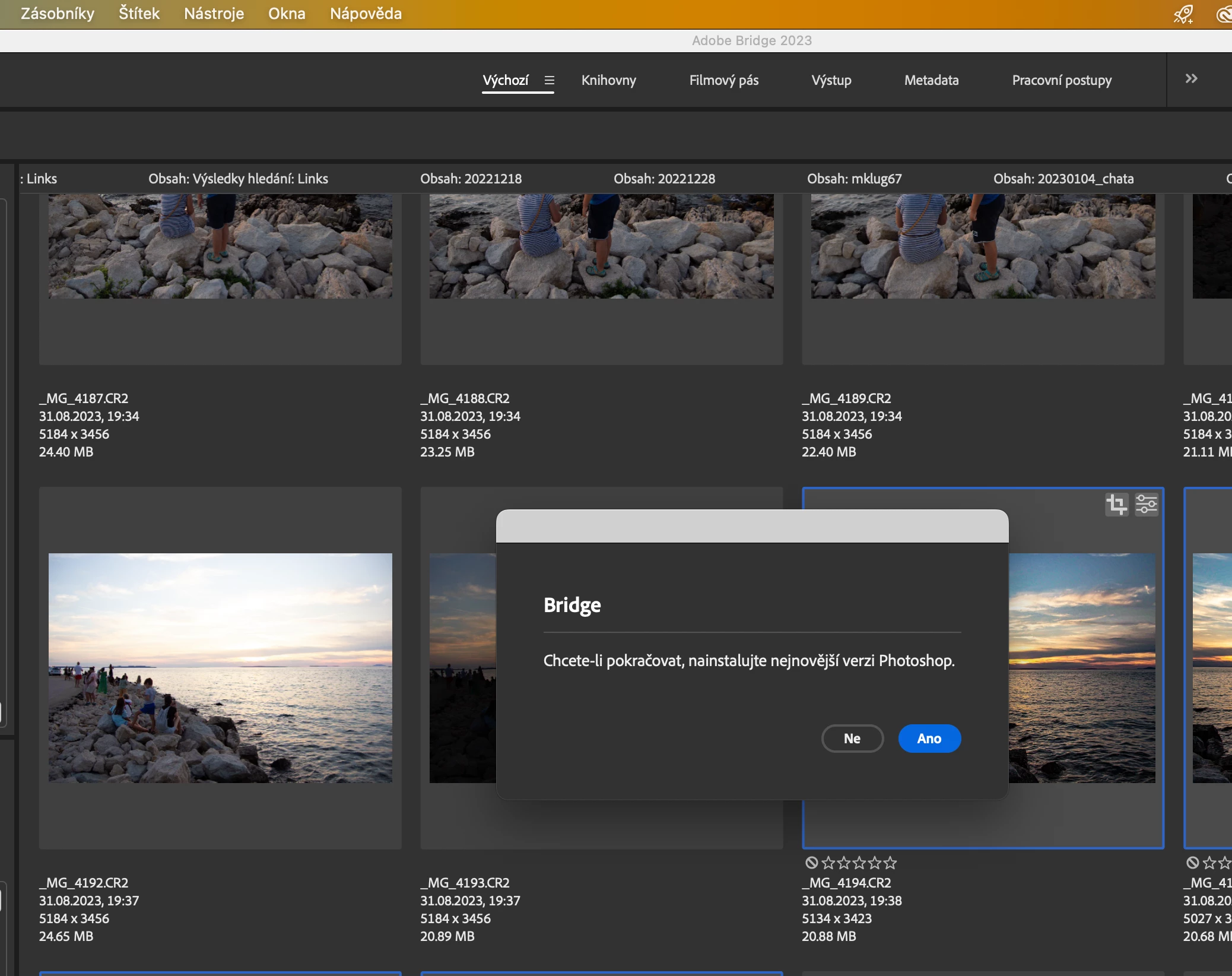Expand more workspaces with double chevron
The width and height of the screenshot is (1232, 976).
(x=1191, y=79)
